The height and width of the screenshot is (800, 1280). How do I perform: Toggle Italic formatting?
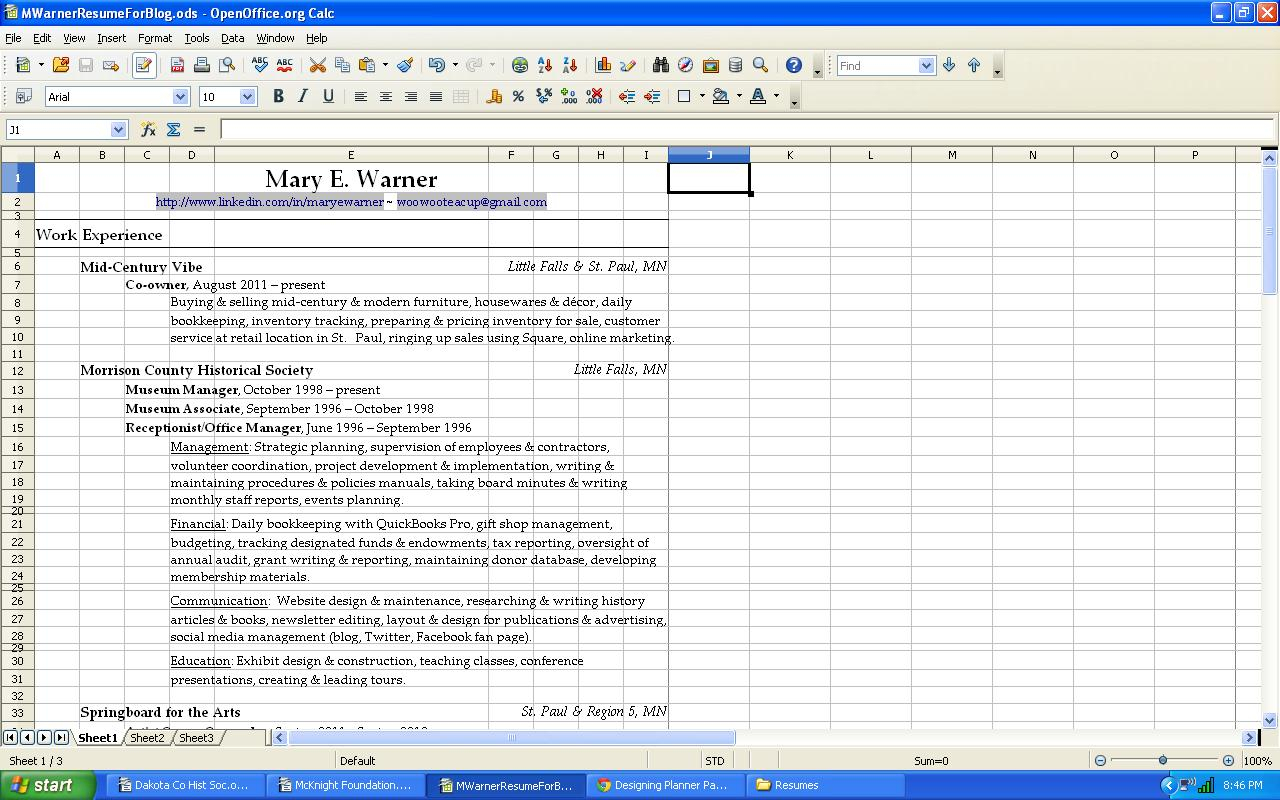point(303,96)
